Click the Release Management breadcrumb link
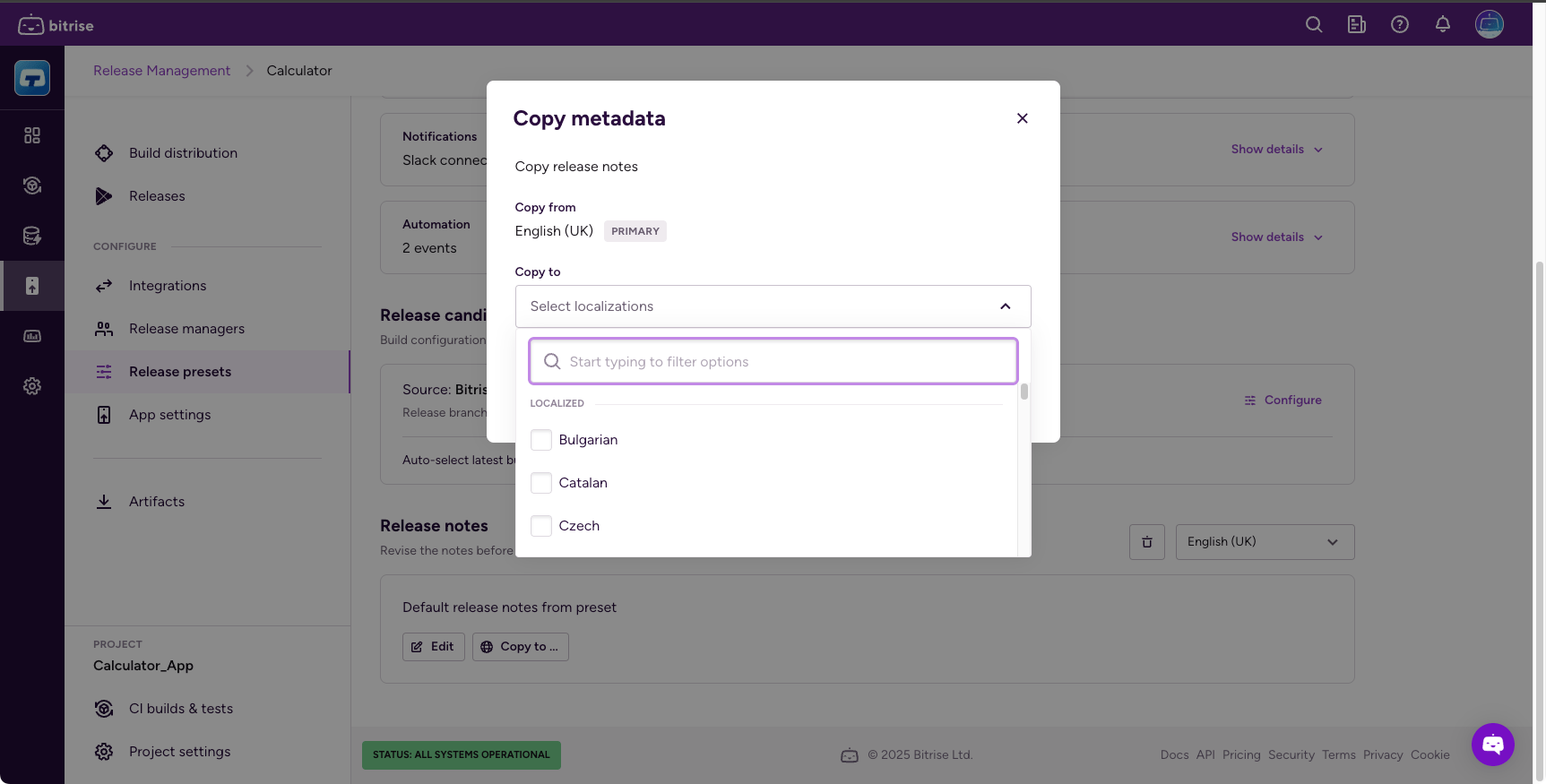The image size is (1546, 784). click(x=161, y=71)
